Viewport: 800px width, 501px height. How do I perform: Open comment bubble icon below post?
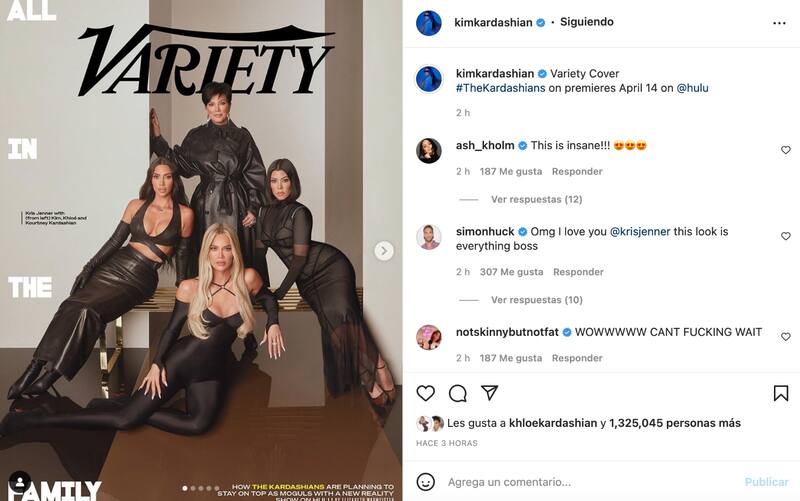[x=458, y=393]
